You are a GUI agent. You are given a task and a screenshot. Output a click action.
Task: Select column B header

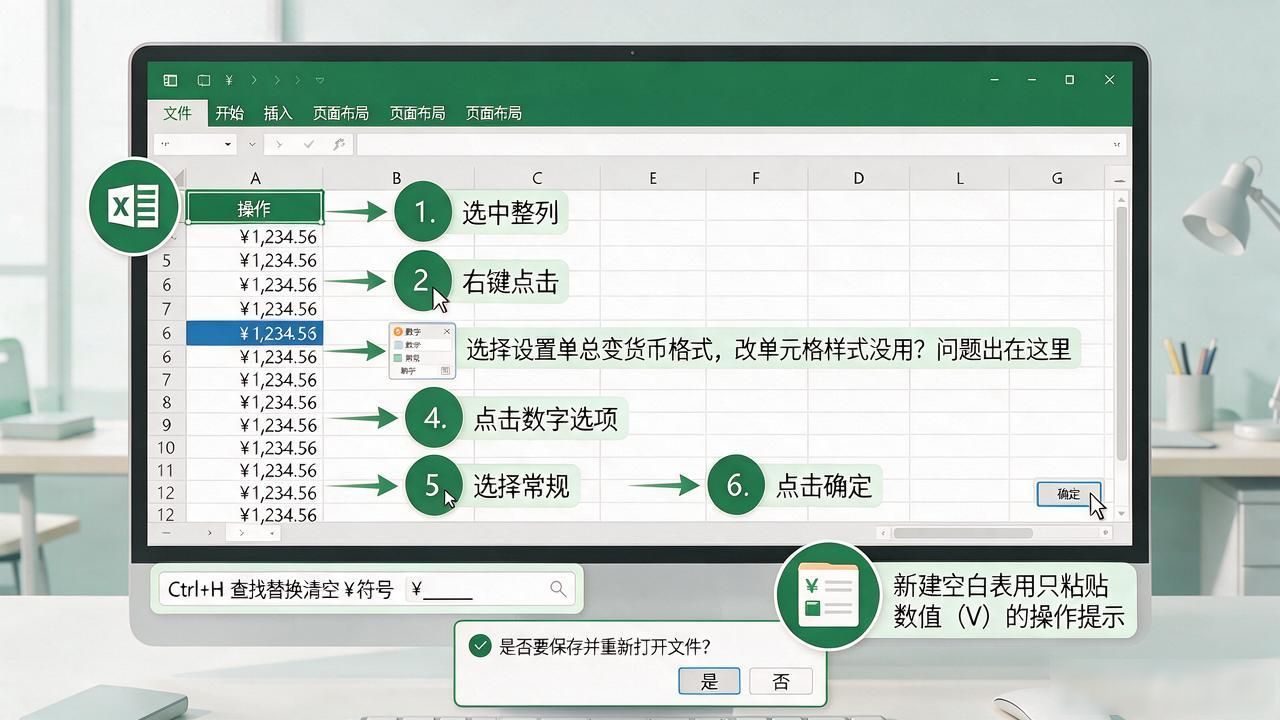click(x=396, y=178)
